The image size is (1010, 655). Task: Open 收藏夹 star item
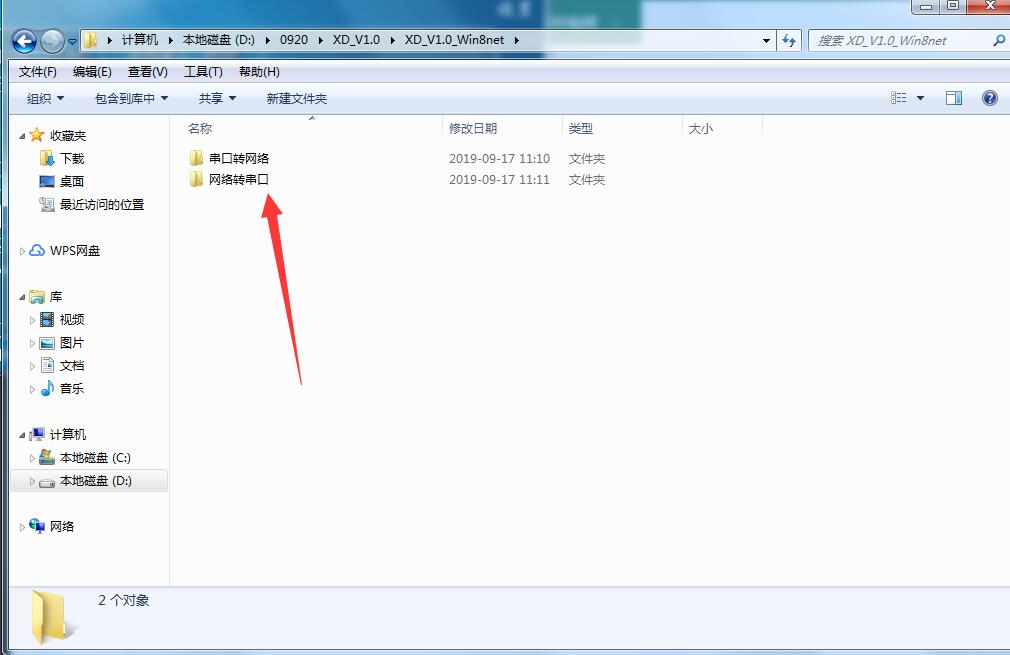click(x=58, y=135)
